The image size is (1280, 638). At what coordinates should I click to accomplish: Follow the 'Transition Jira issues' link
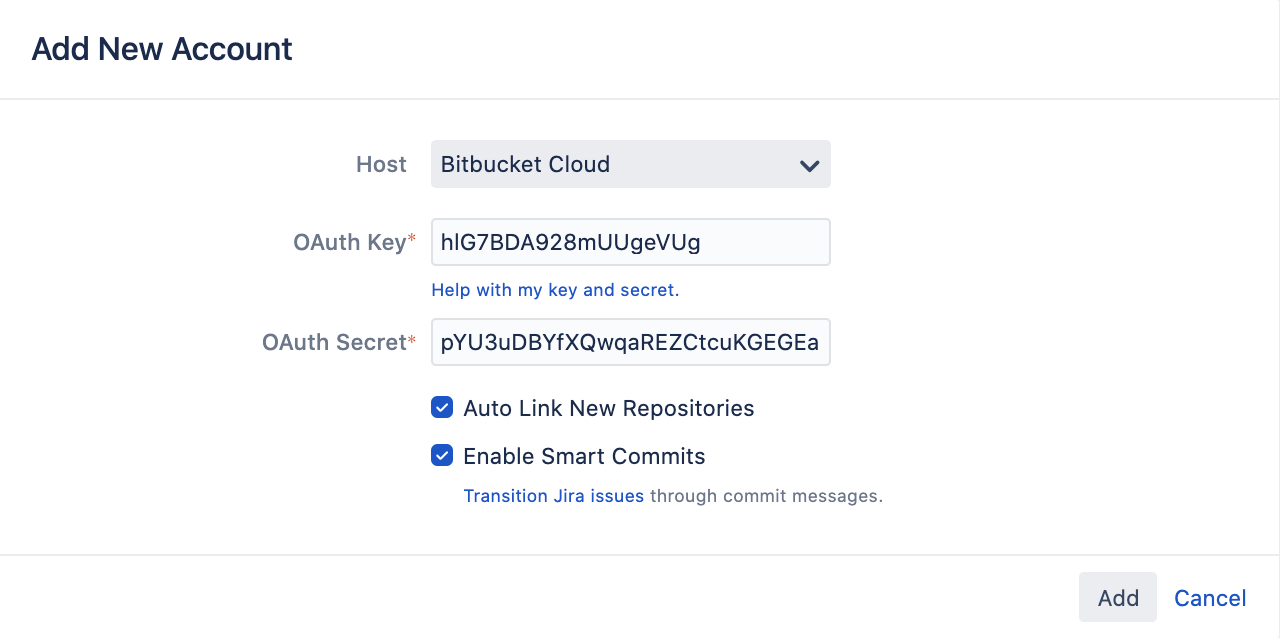click(x=553, y=496)
